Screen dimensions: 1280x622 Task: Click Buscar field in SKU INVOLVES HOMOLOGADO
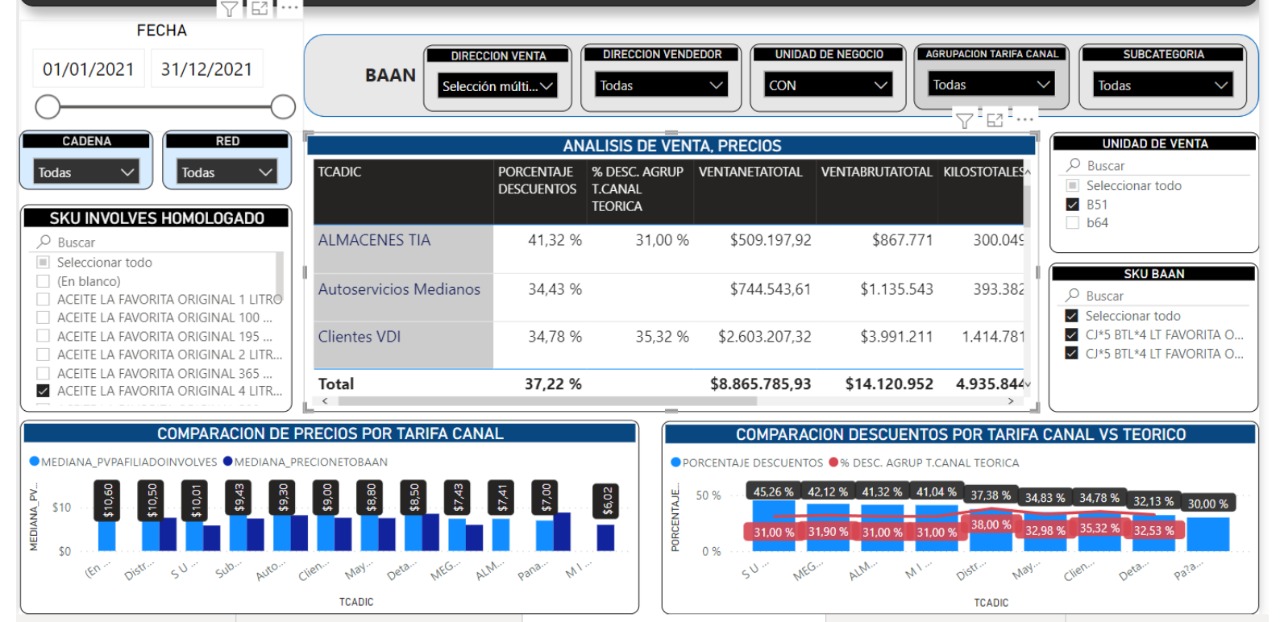coord(160,242)
